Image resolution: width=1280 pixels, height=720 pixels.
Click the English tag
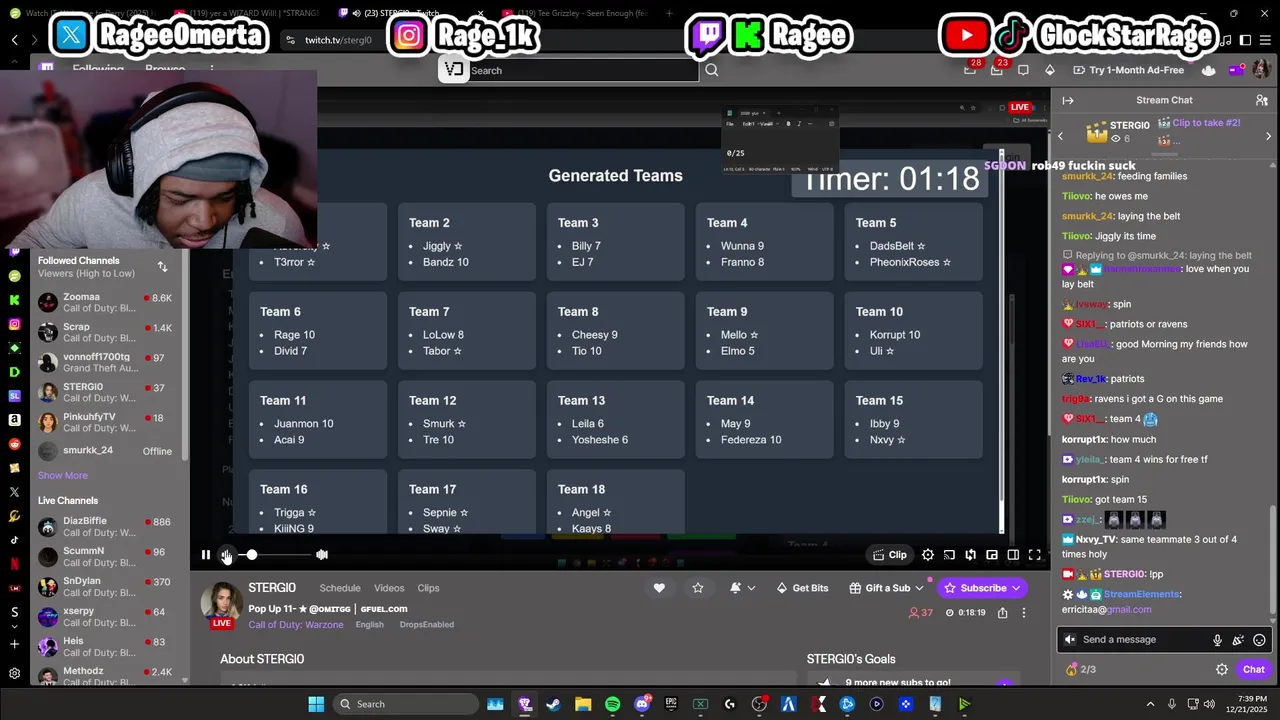tap(369, 625)
